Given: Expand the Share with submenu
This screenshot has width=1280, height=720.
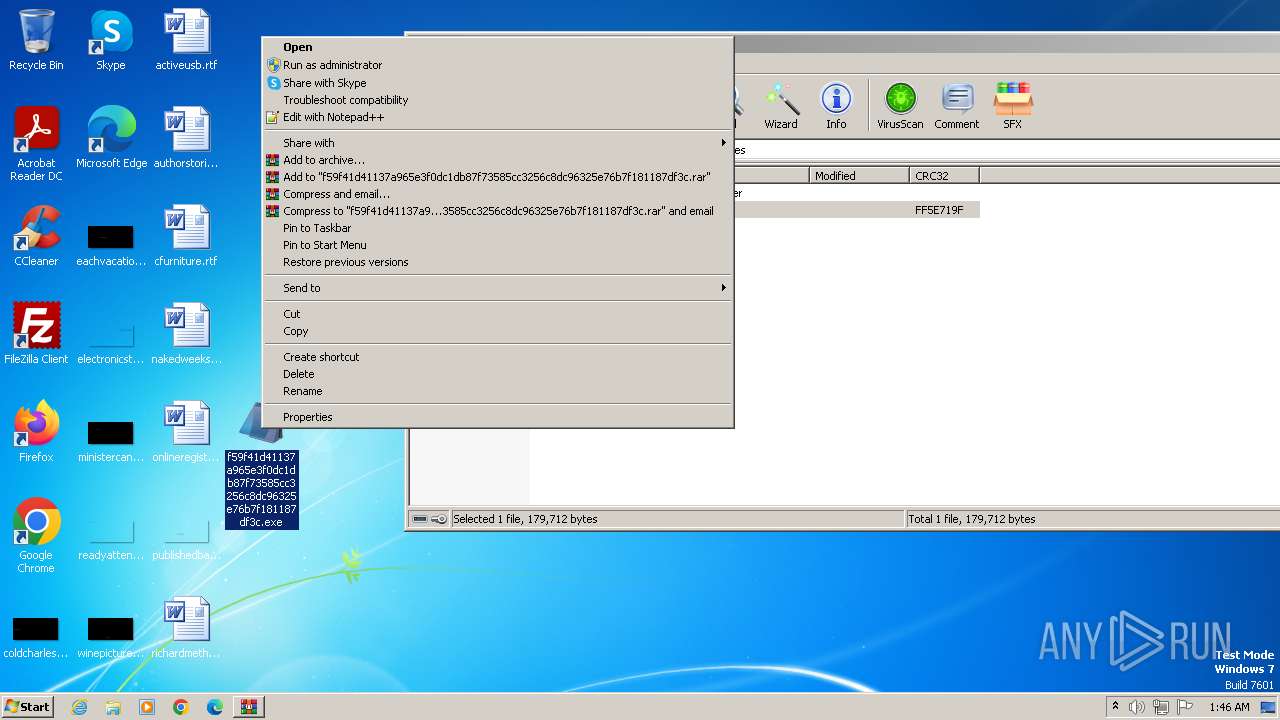Looking at the screenshot, I should click(497, 143).
